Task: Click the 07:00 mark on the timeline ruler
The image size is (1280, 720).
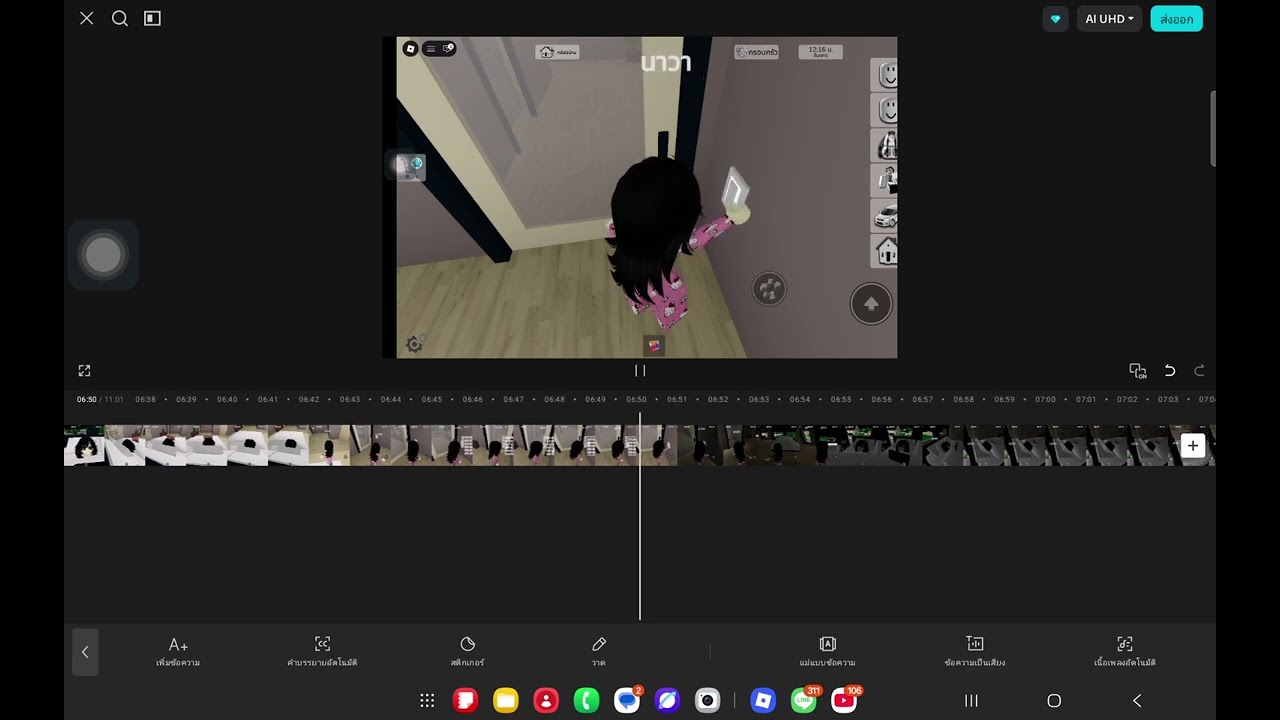Action: click(x=1045, y=400)
